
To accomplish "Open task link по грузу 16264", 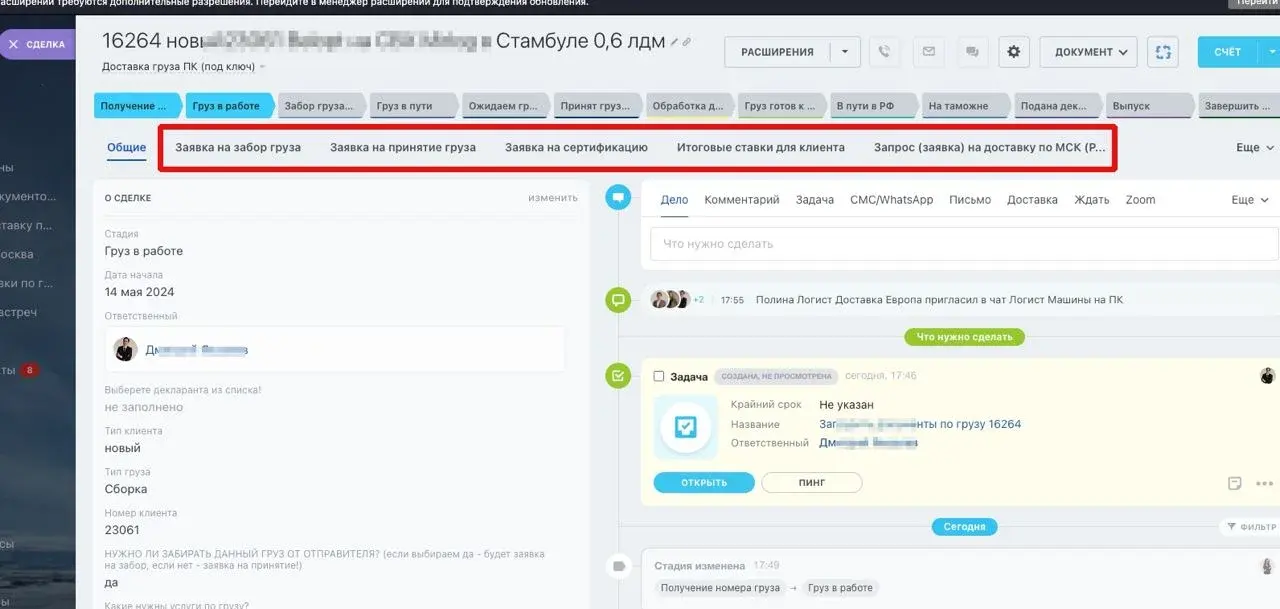I will pos(920,424).
